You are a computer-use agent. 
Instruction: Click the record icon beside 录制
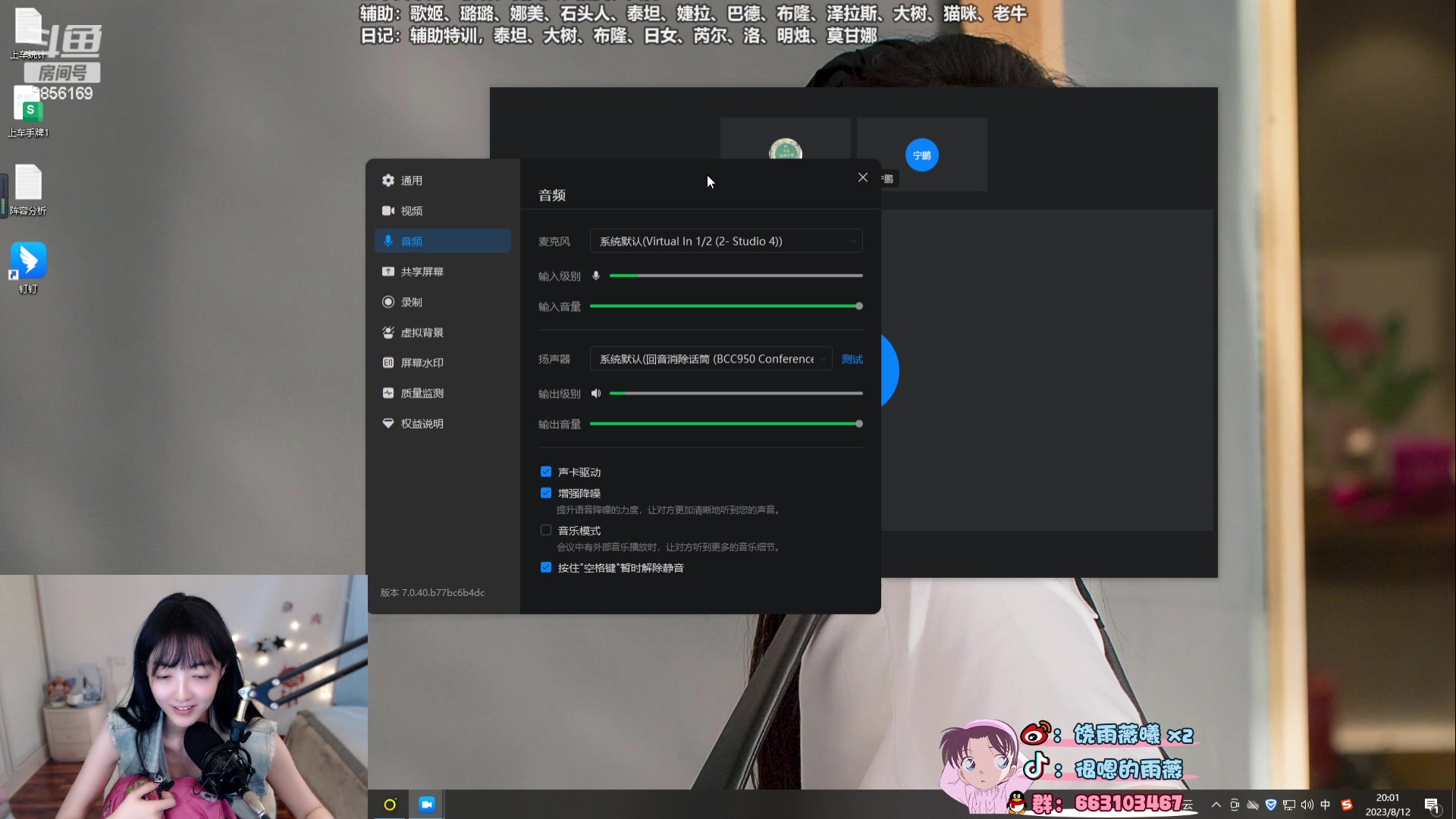(388, 302)
